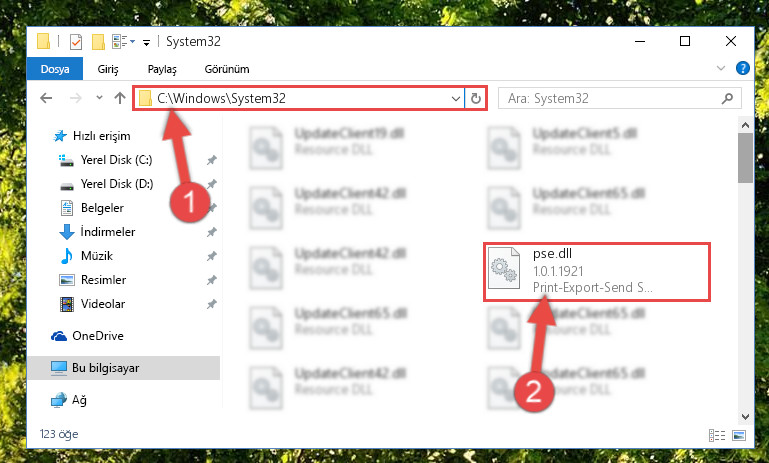
Task: Open the Properties quick access icon
Action: [76, 42]
